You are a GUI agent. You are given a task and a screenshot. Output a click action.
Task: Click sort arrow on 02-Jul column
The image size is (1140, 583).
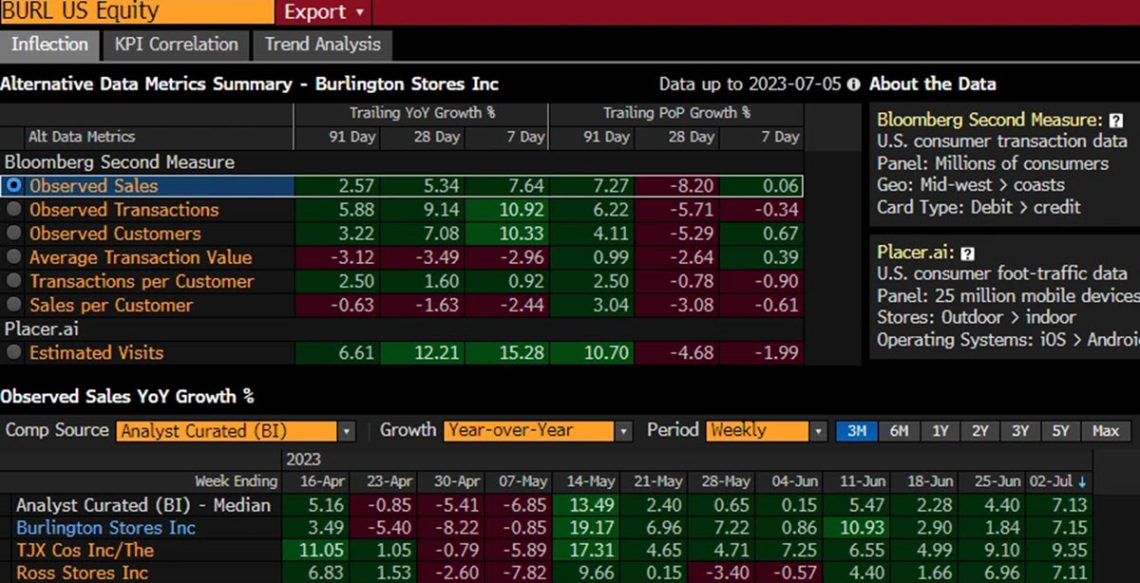tap(1082, 482)
